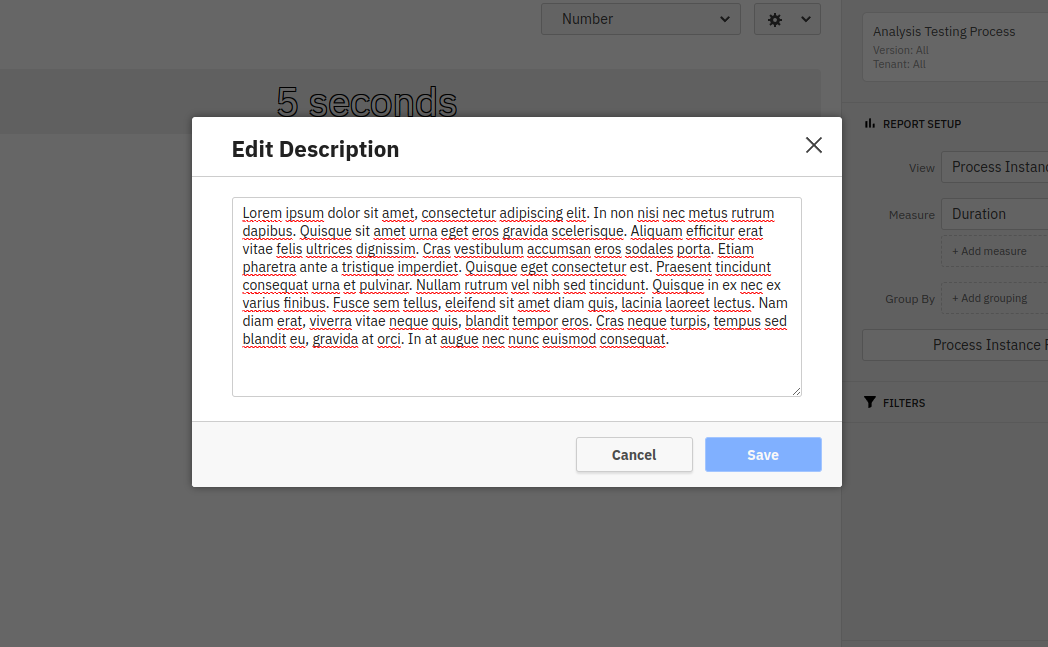
Task: Click the Report Setup bar chart icon
Action: coord(870,124)
